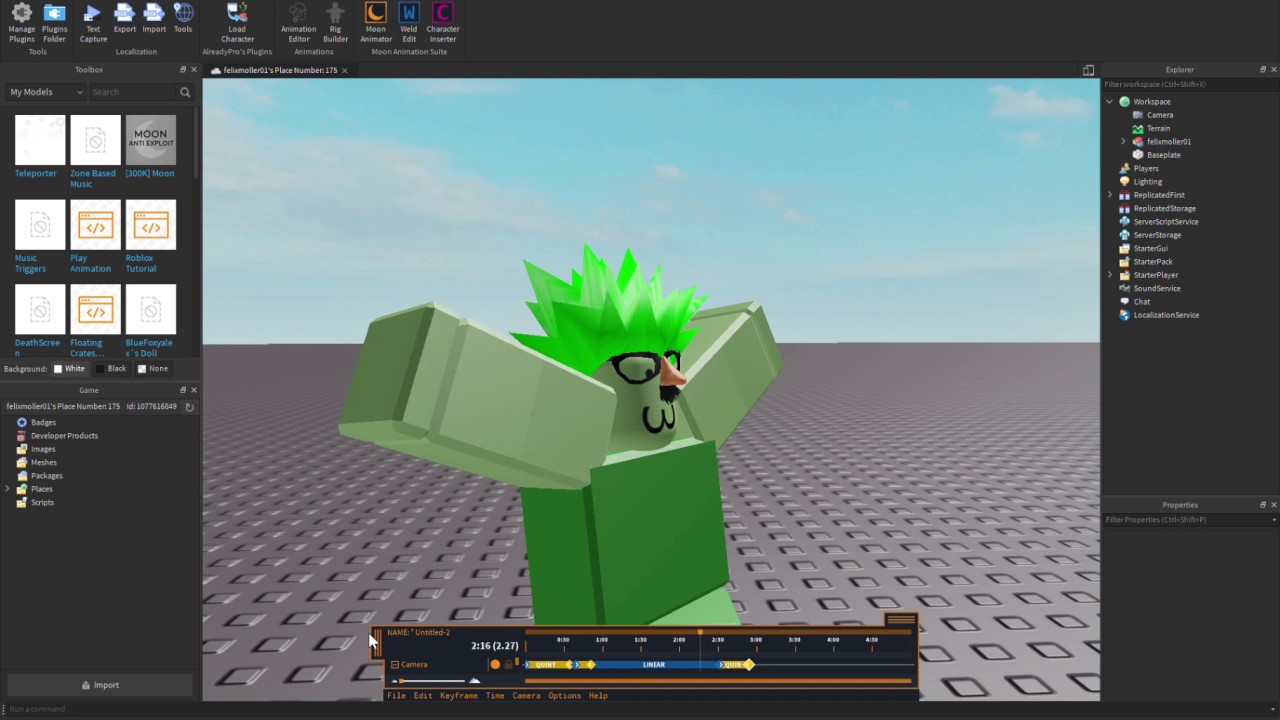Expand the Places folder in Game panel
Screen dimensions: 1280x720
(8, 489)
